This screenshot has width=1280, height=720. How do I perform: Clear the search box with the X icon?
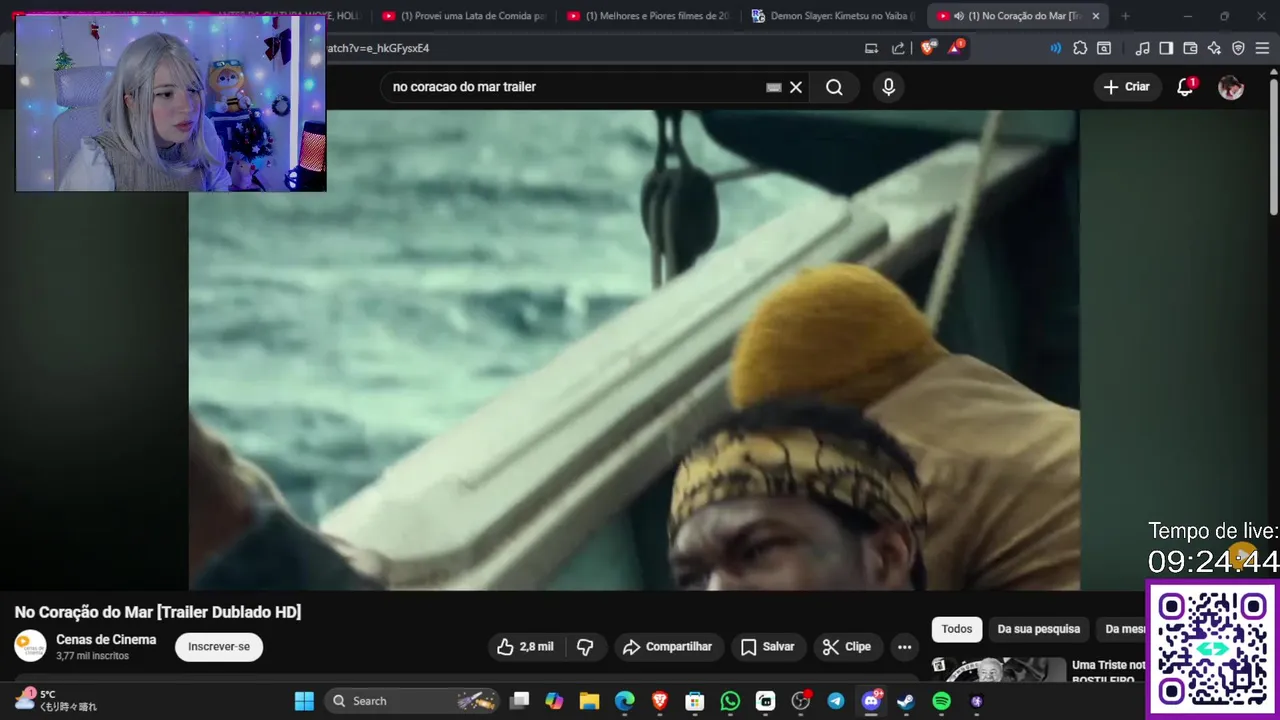796,87
